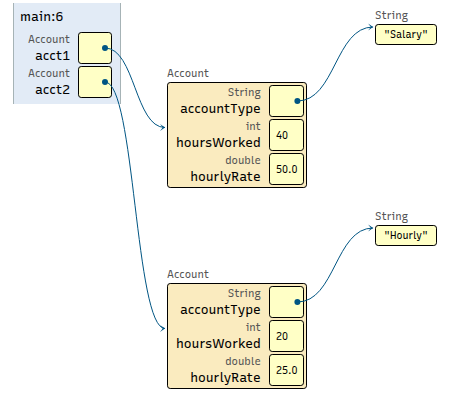Click the acct2 variable name
This screenshot has width=450, height=408.
pos(53,90)
